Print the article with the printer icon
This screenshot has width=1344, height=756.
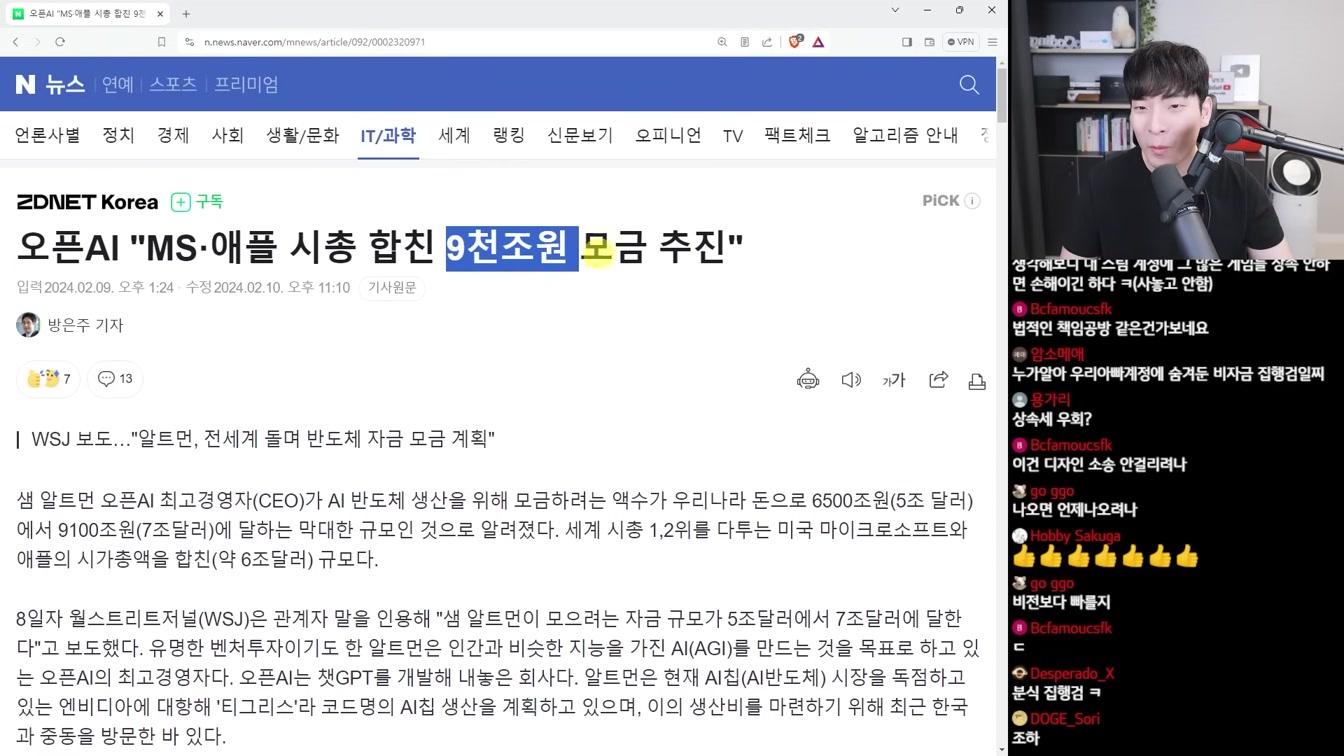point(977,381)
